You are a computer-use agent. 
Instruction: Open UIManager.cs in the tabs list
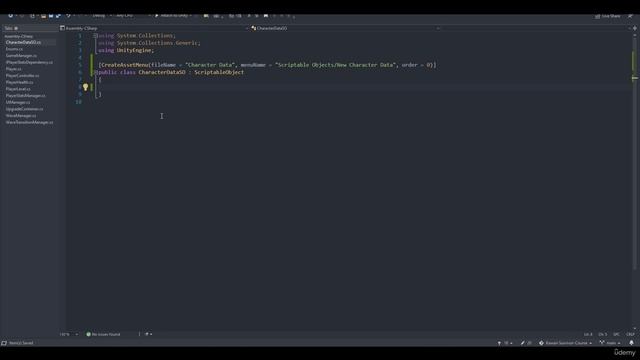point(18,102)
